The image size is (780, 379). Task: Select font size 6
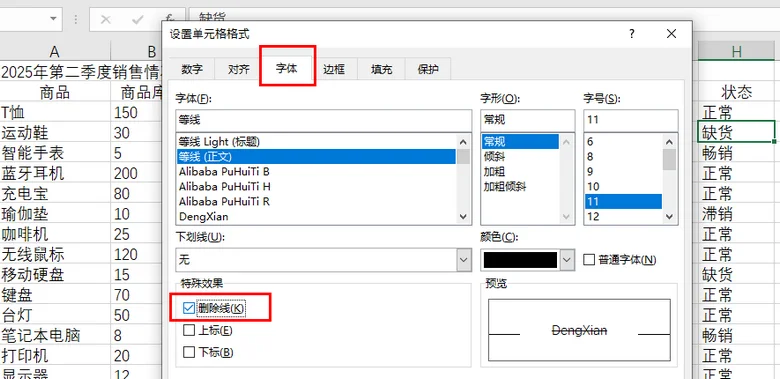tap(623, 142)
